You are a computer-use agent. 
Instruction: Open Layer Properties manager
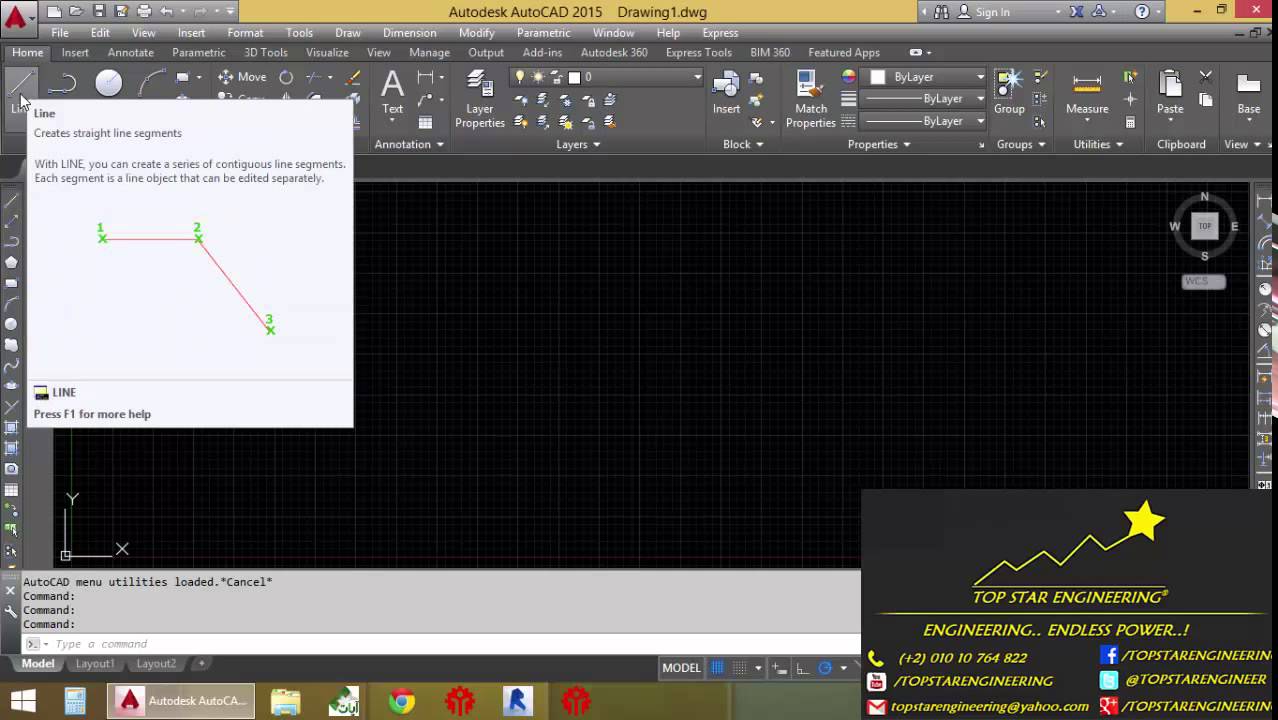[480, 98]
